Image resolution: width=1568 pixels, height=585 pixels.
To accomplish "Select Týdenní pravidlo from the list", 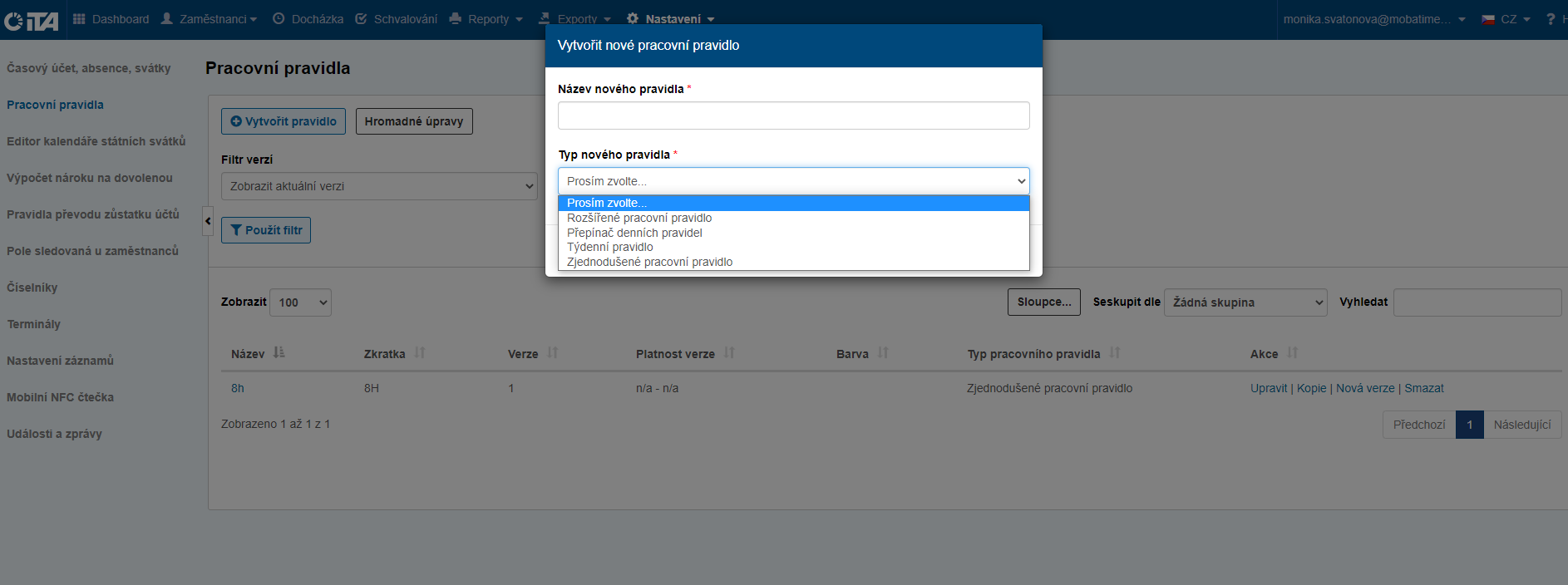I will pos(609,247).
